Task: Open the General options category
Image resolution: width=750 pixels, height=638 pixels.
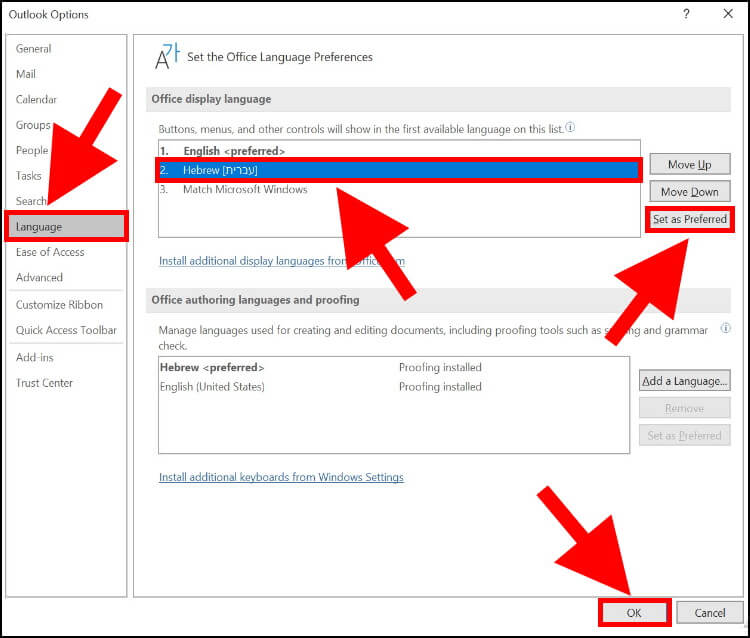Action: point(33,49)
